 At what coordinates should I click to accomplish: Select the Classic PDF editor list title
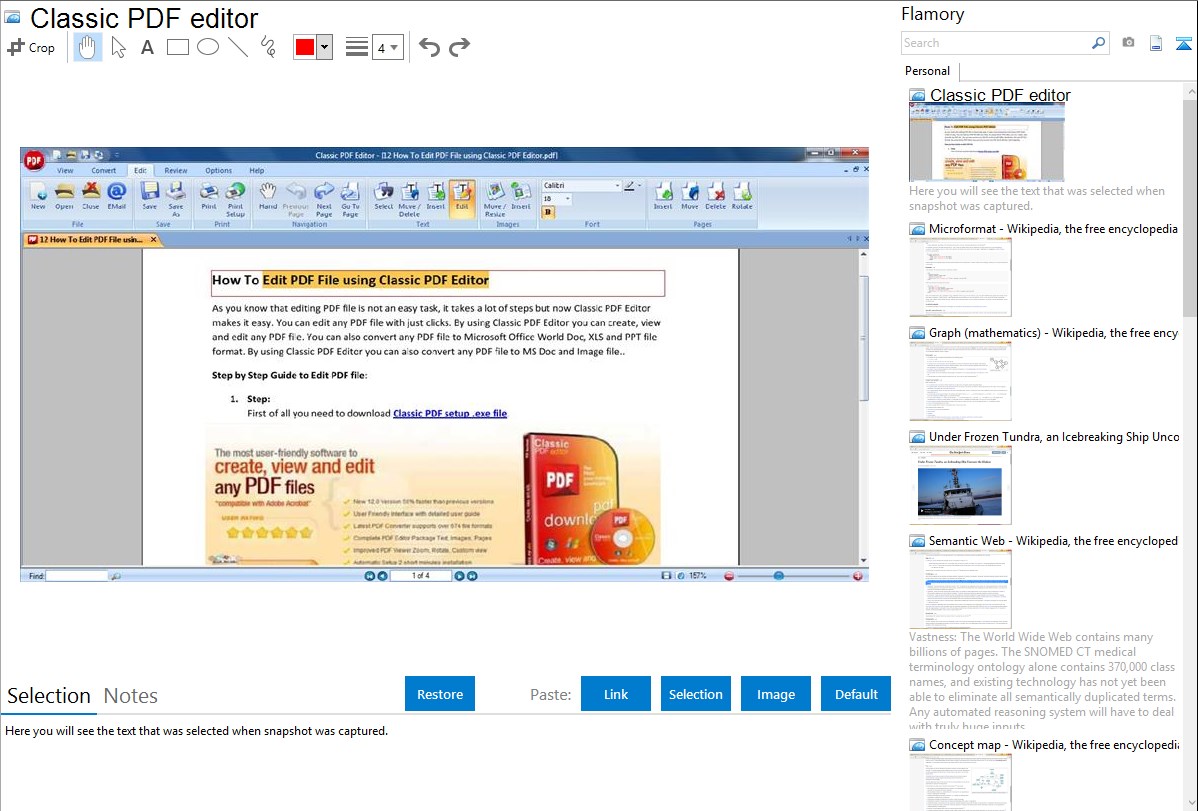tap(1000, 96)
